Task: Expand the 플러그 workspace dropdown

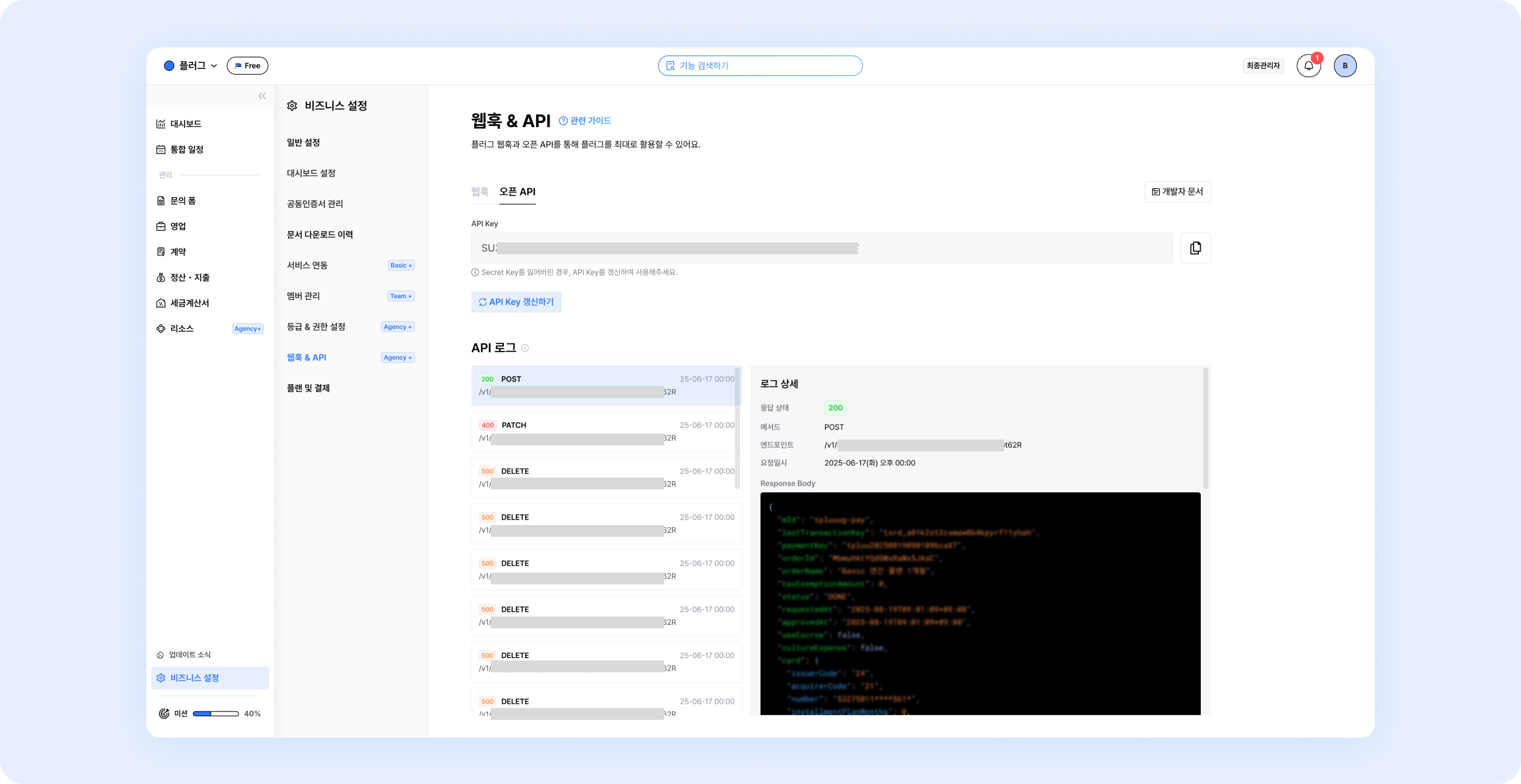Action: (x=191, y=66)
